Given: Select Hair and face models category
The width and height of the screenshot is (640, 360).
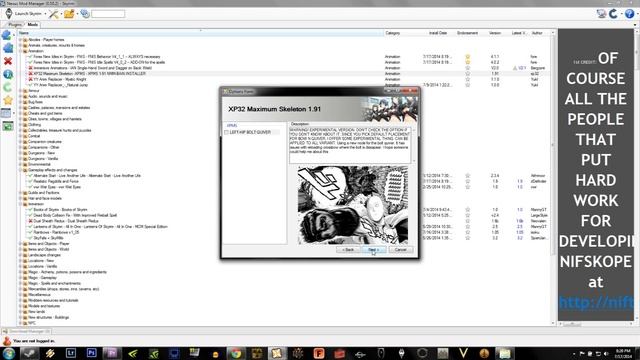Looking at the screenshot, I should click(45, 198).
